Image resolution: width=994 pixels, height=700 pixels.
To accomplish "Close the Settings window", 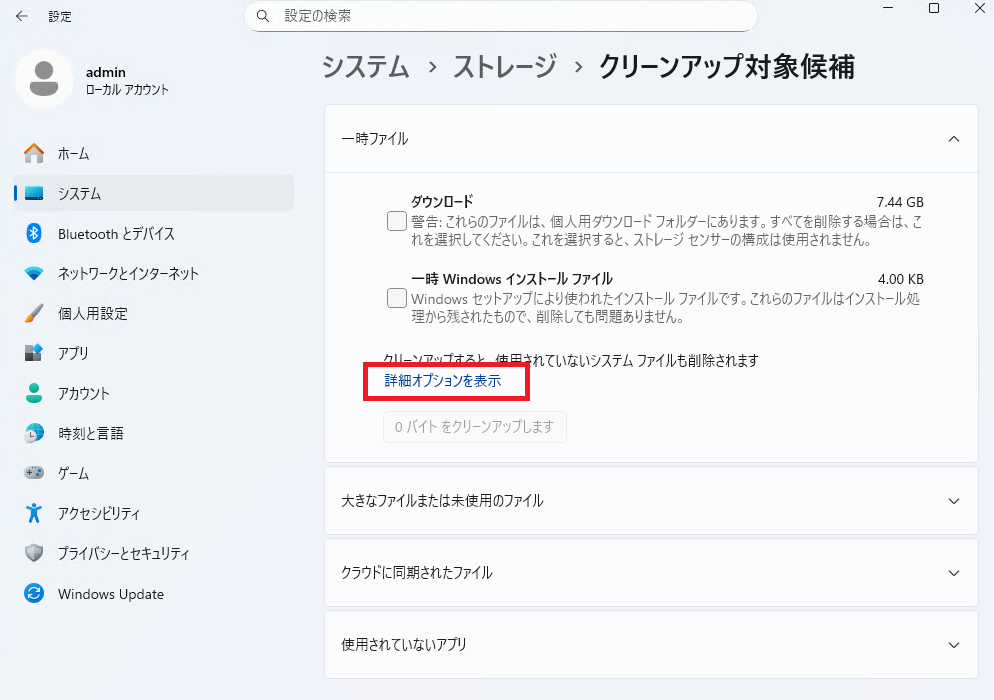I will pos(979,8).
